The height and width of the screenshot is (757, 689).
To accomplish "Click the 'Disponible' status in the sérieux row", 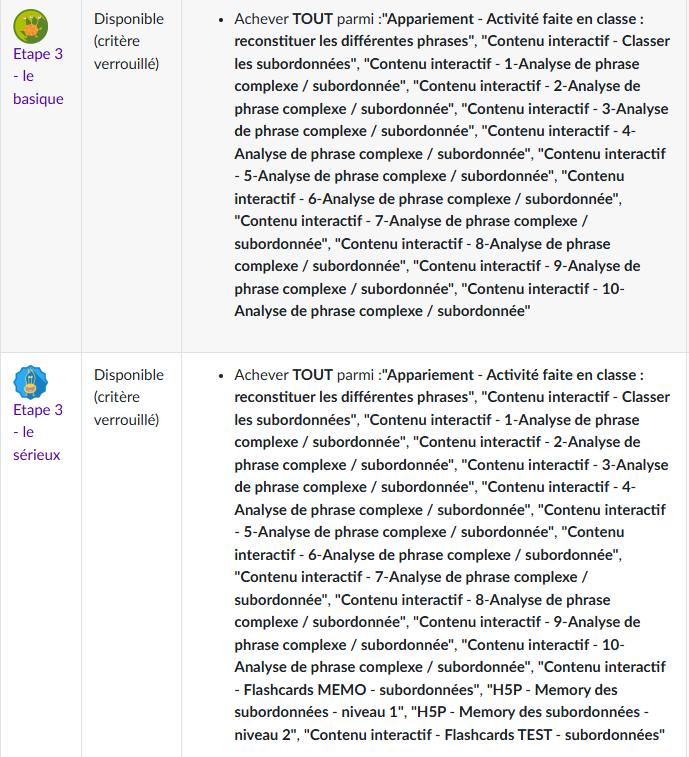I will coord(129,375).
